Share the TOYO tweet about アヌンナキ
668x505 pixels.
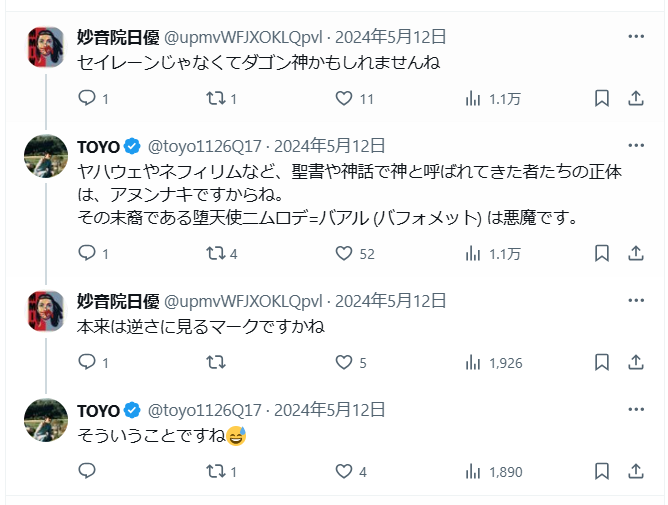click(x=636, y=254)
